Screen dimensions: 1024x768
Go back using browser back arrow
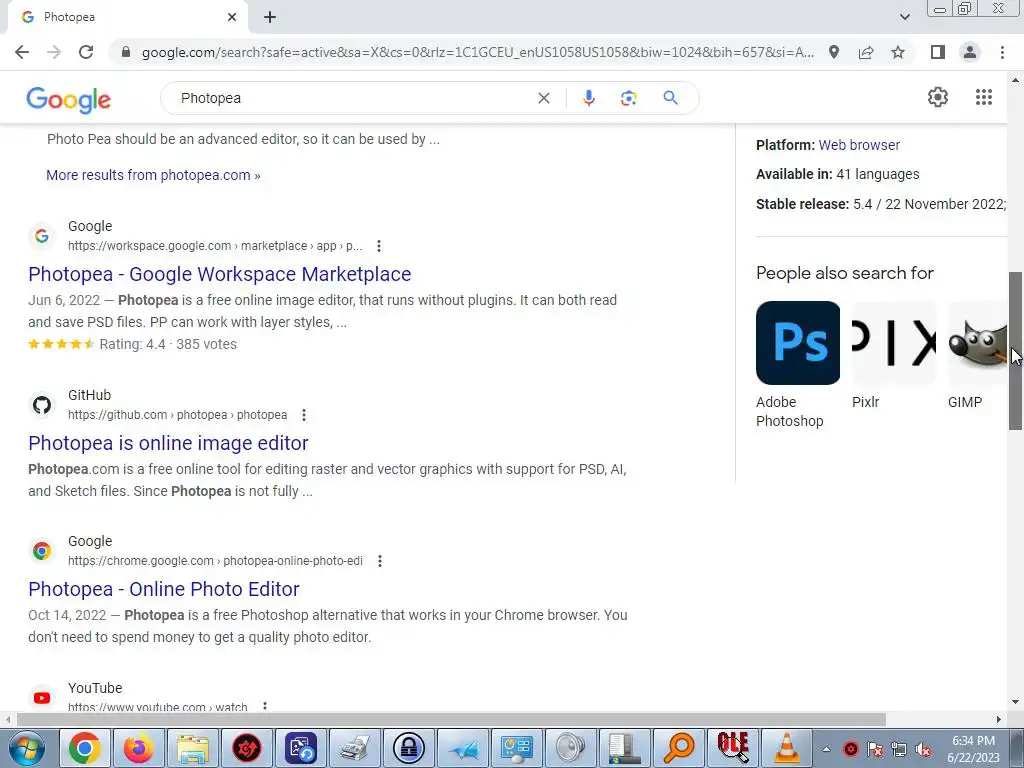[x=22, y=52]
